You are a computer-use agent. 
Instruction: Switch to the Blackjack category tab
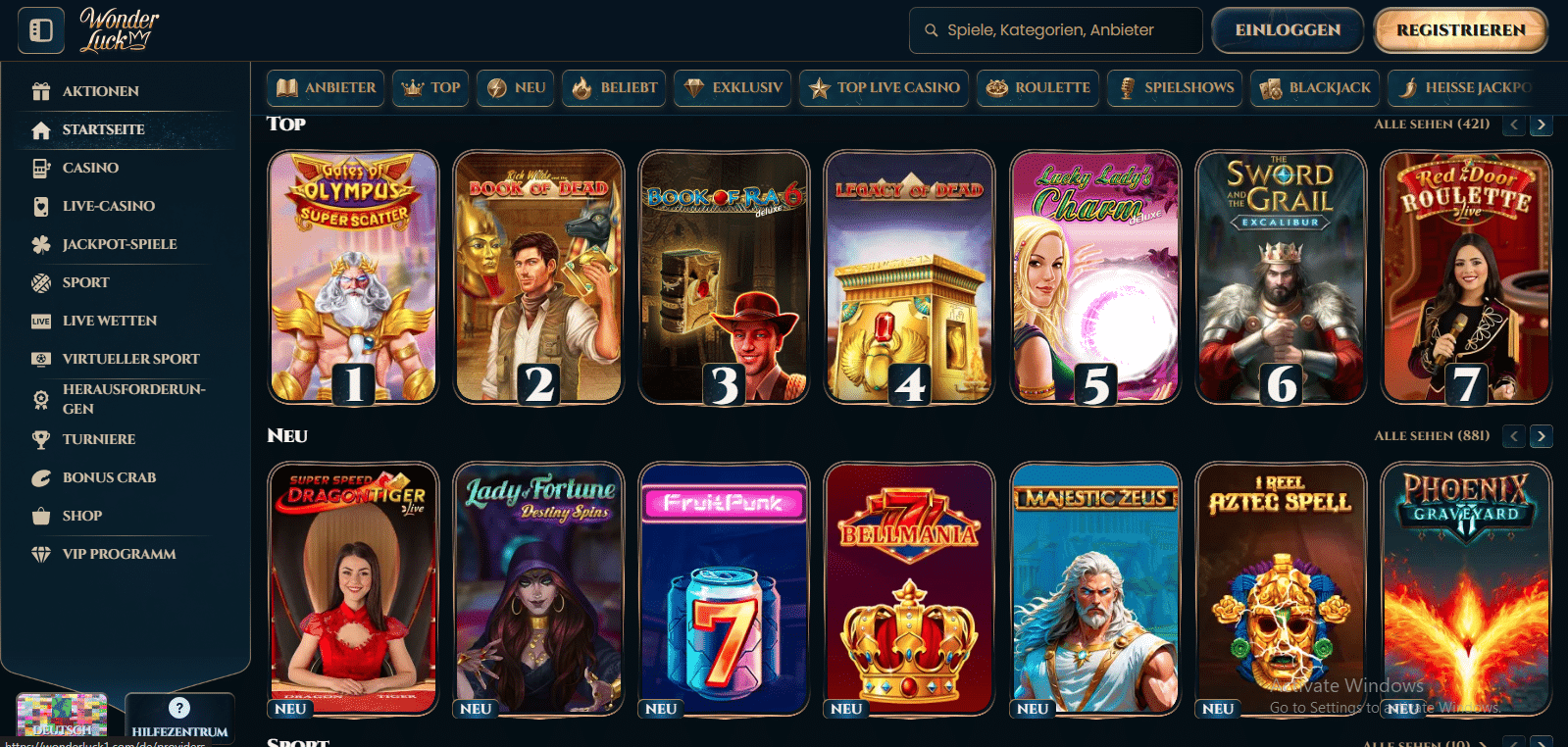coord(1316,87)
